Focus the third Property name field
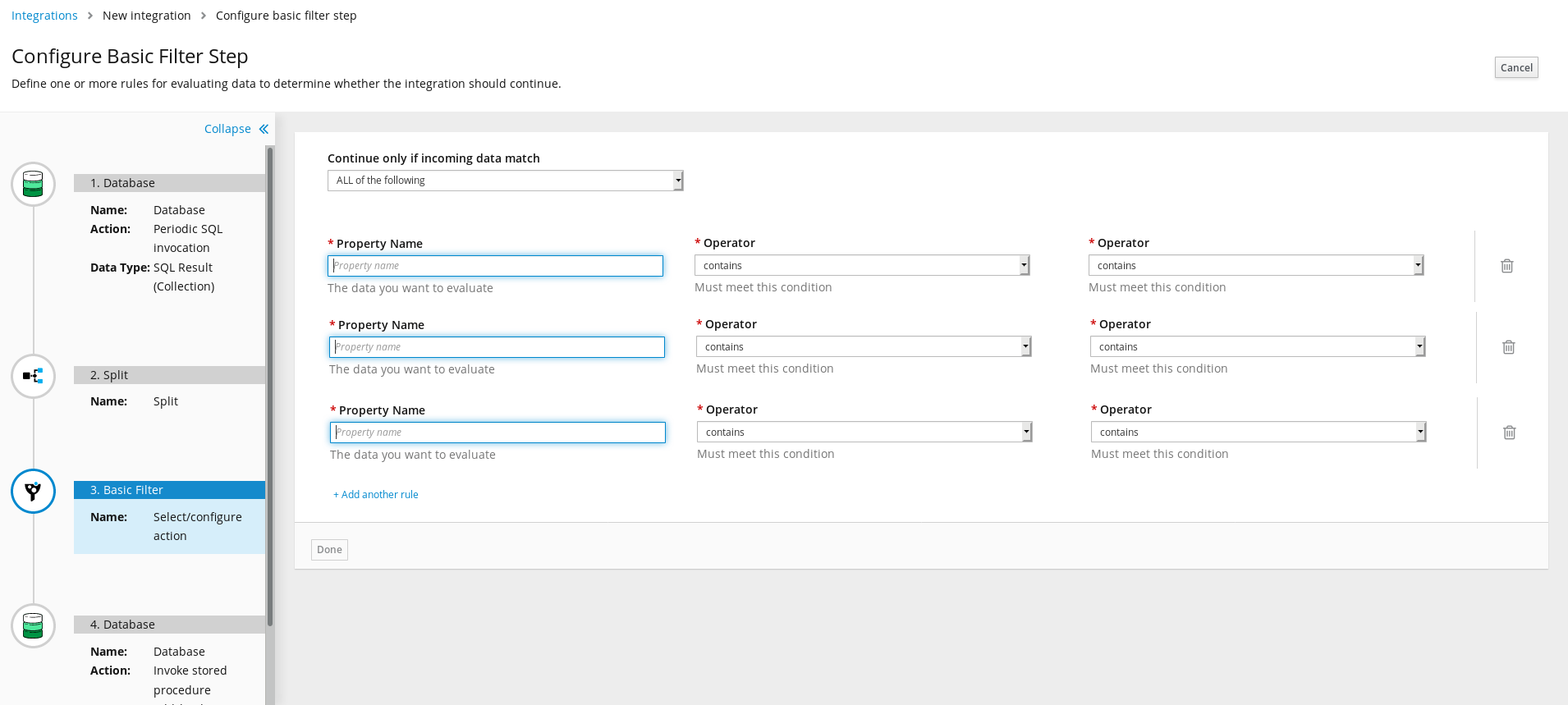 pyautogui.click(x=497, y=433)
